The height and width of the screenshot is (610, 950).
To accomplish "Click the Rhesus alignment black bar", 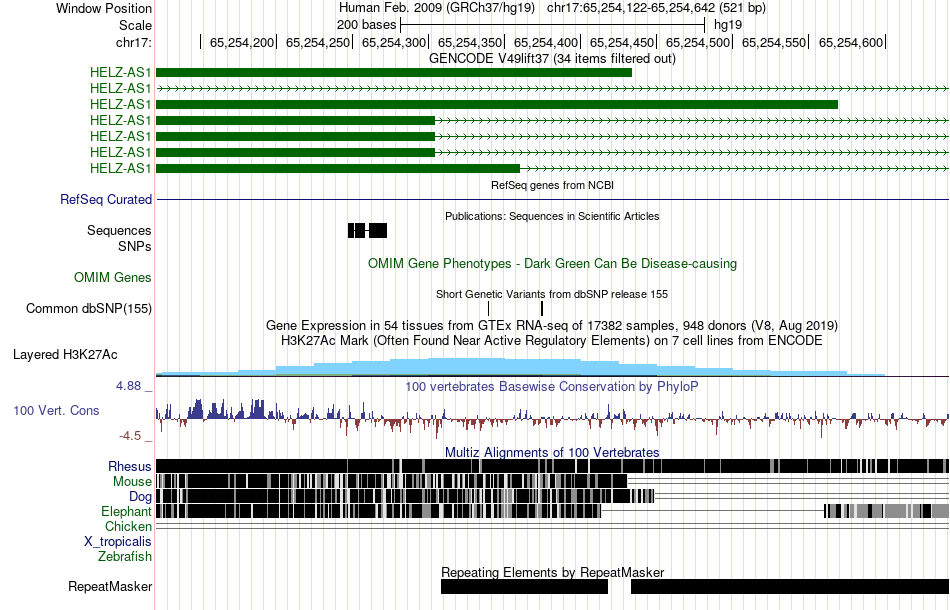I will 552,466.
